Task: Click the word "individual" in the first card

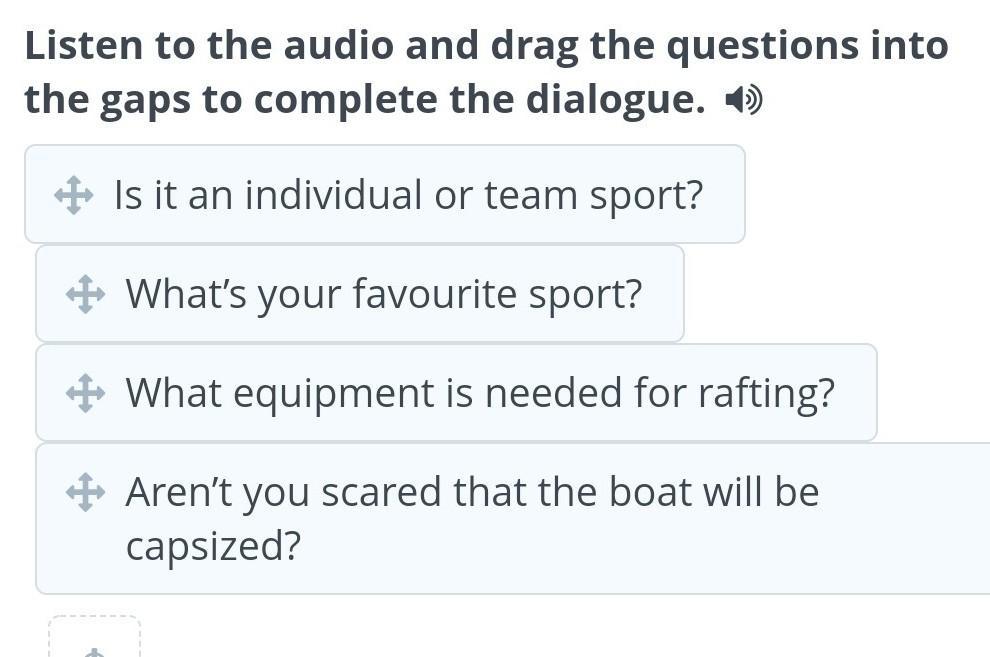Action: pos(334,195)
